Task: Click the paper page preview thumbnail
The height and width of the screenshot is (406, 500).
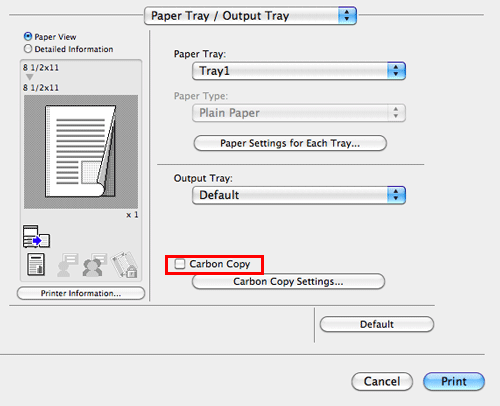Action: point(81,152)
